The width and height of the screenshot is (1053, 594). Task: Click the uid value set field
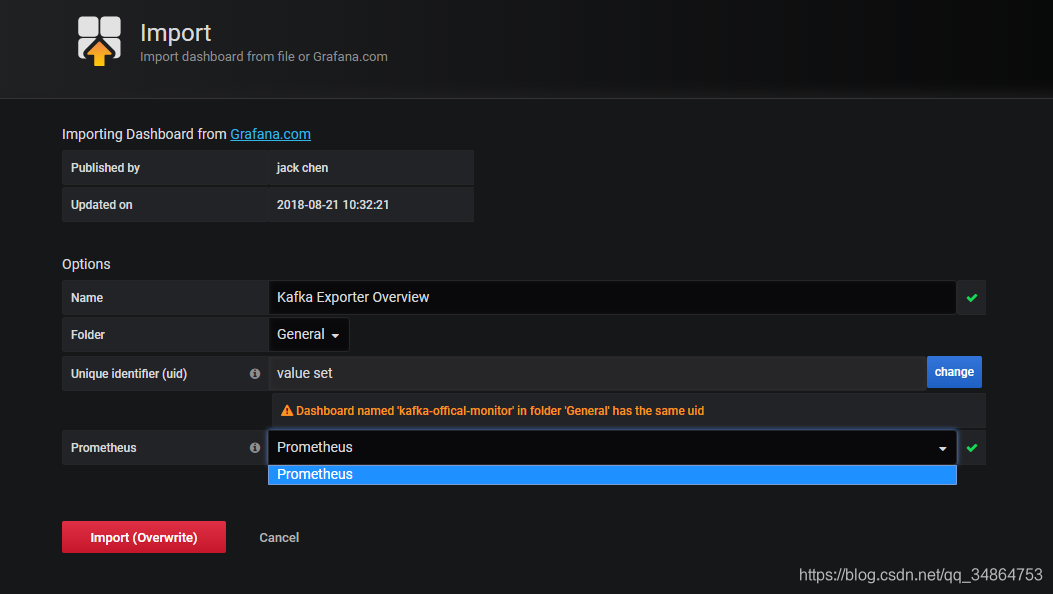(x=597, y=373)
